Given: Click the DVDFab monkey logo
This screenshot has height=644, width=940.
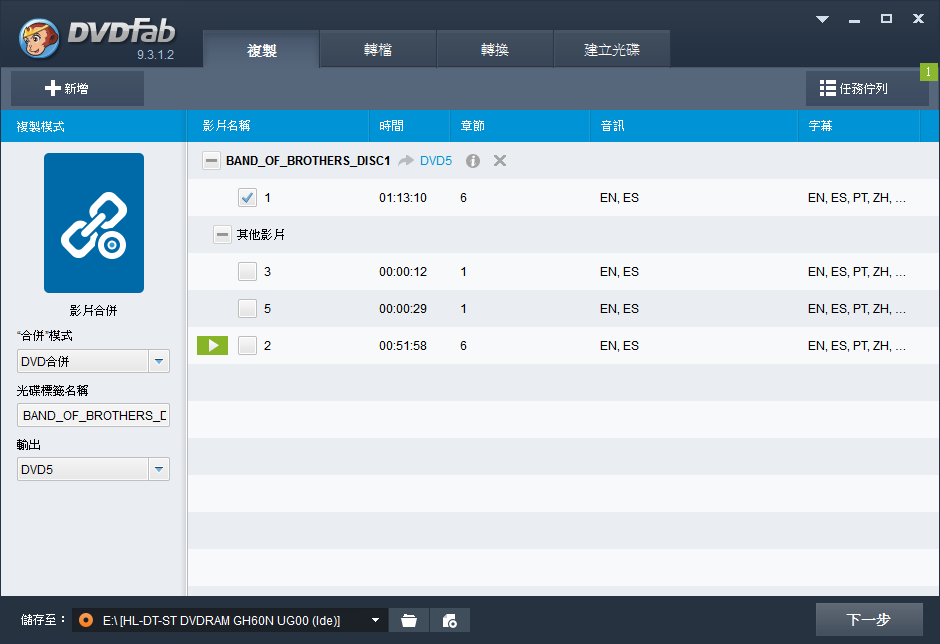Looking at the screenshot, I should coord(40,36).
